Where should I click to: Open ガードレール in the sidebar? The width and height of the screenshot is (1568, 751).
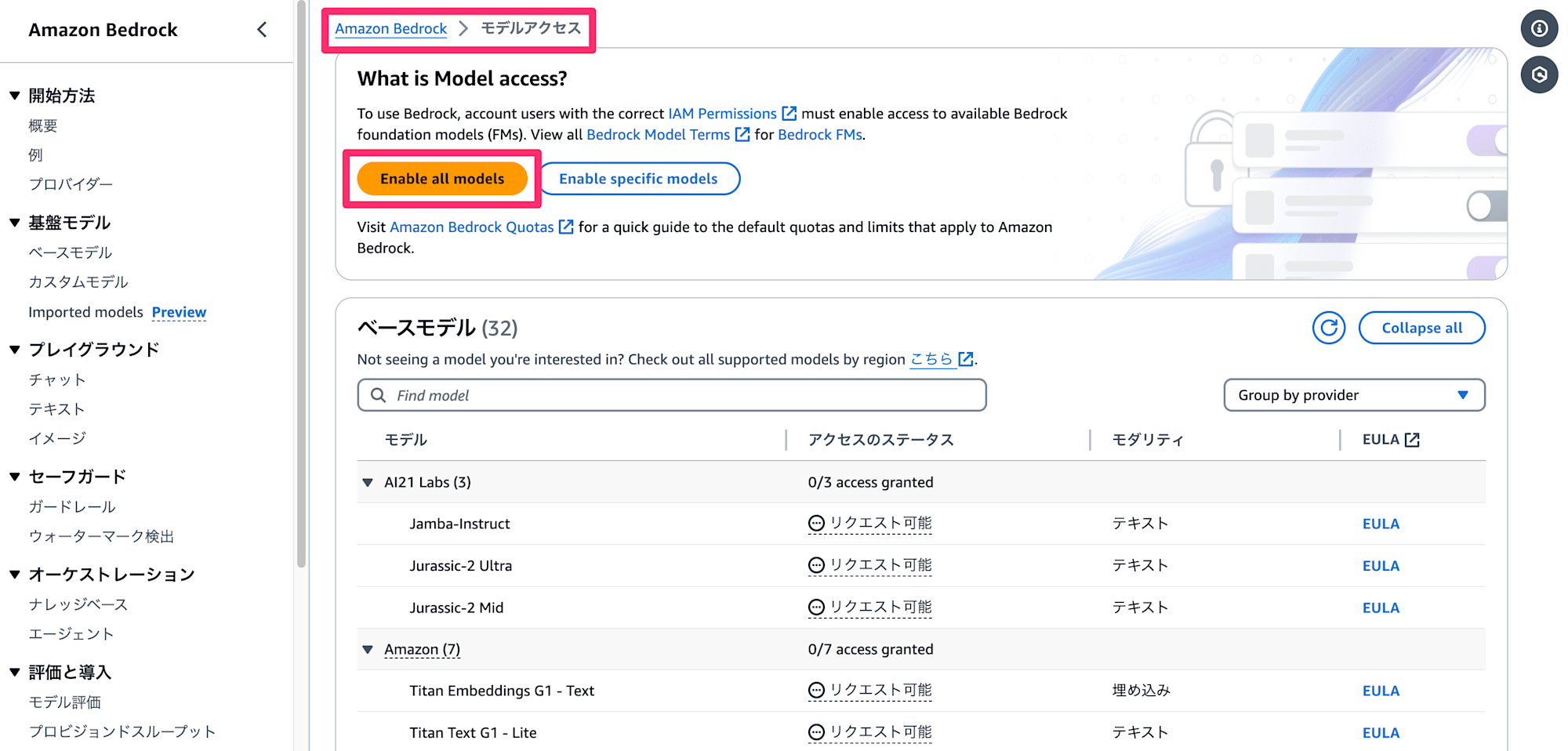(x=72, y=507)
